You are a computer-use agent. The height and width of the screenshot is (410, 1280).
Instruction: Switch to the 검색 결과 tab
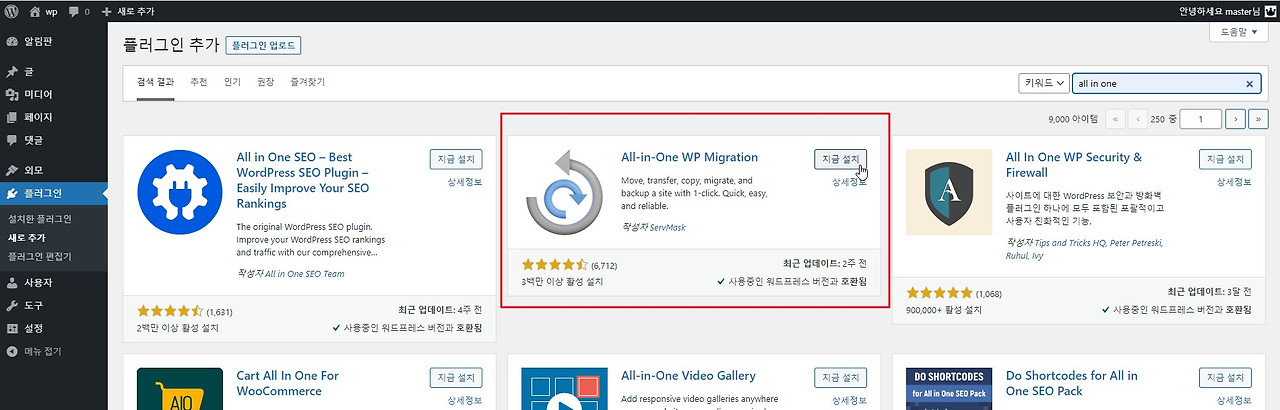pos(156,82)
